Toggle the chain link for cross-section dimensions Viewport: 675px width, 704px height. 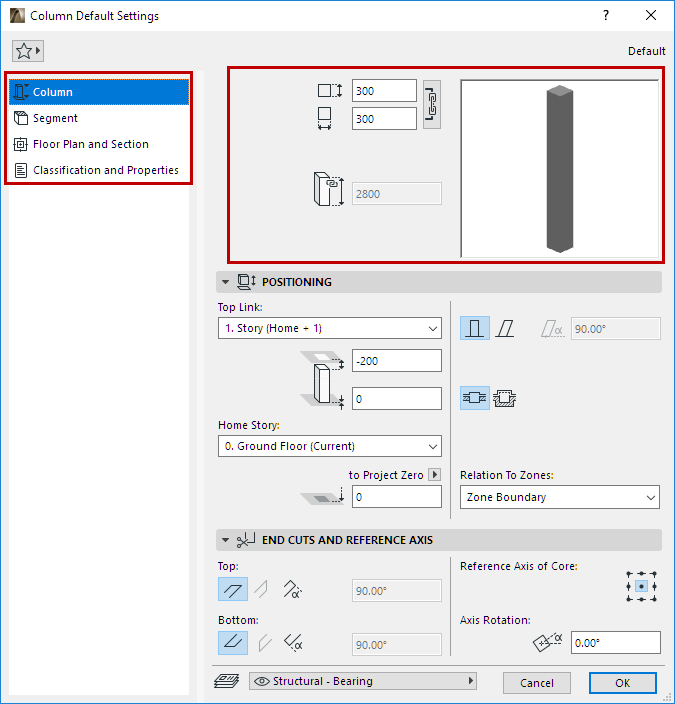pos(432,104)
